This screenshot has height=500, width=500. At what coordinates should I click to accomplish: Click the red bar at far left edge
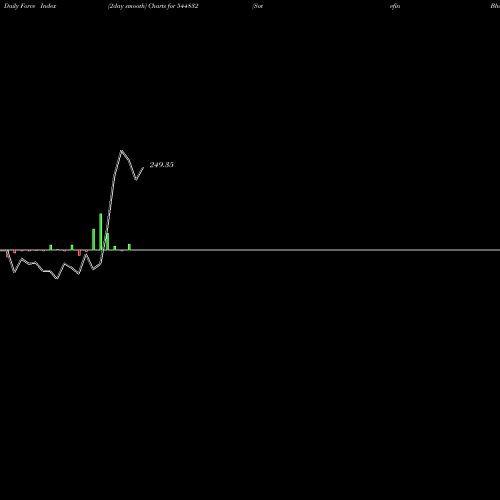(x=7, y=254)
